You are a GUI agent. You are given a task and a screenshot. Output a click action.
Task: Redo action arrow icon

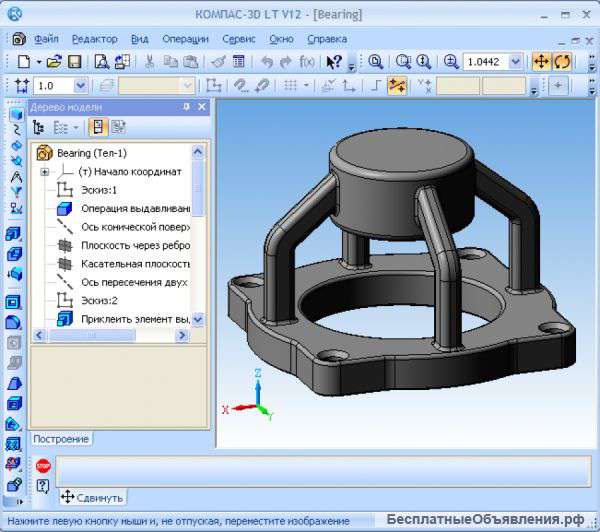pyautogui.click(x=285, y=61)
